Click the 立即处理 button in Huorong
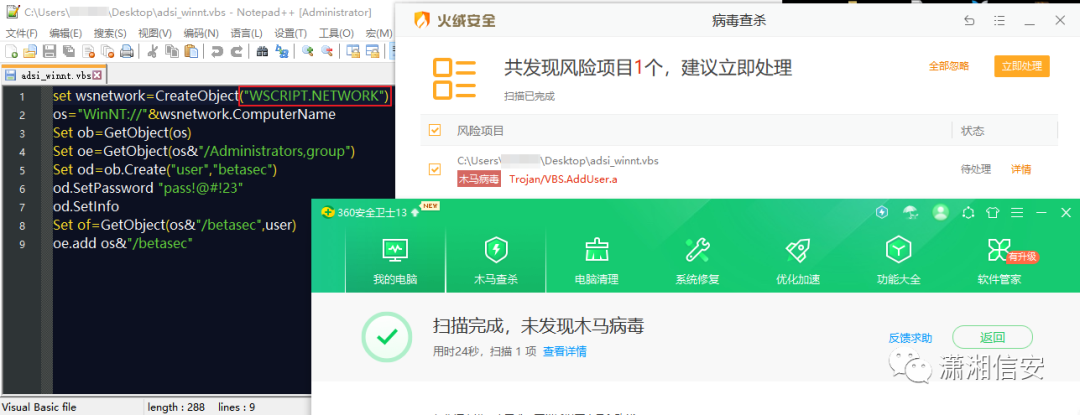Screen dimensions: 1080x415 click(1021, 66)
